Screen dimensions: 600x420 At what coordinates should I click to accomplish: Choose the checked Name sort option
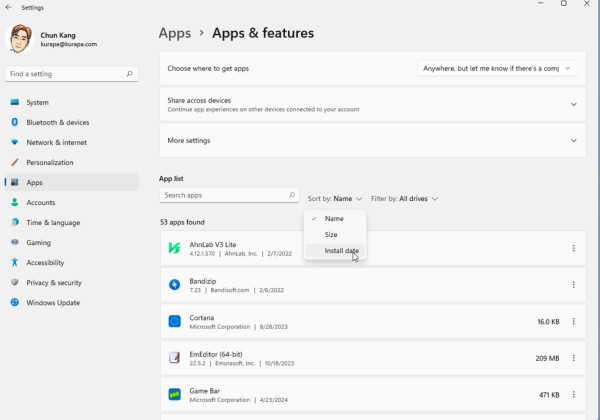click(x=335, y=218)
